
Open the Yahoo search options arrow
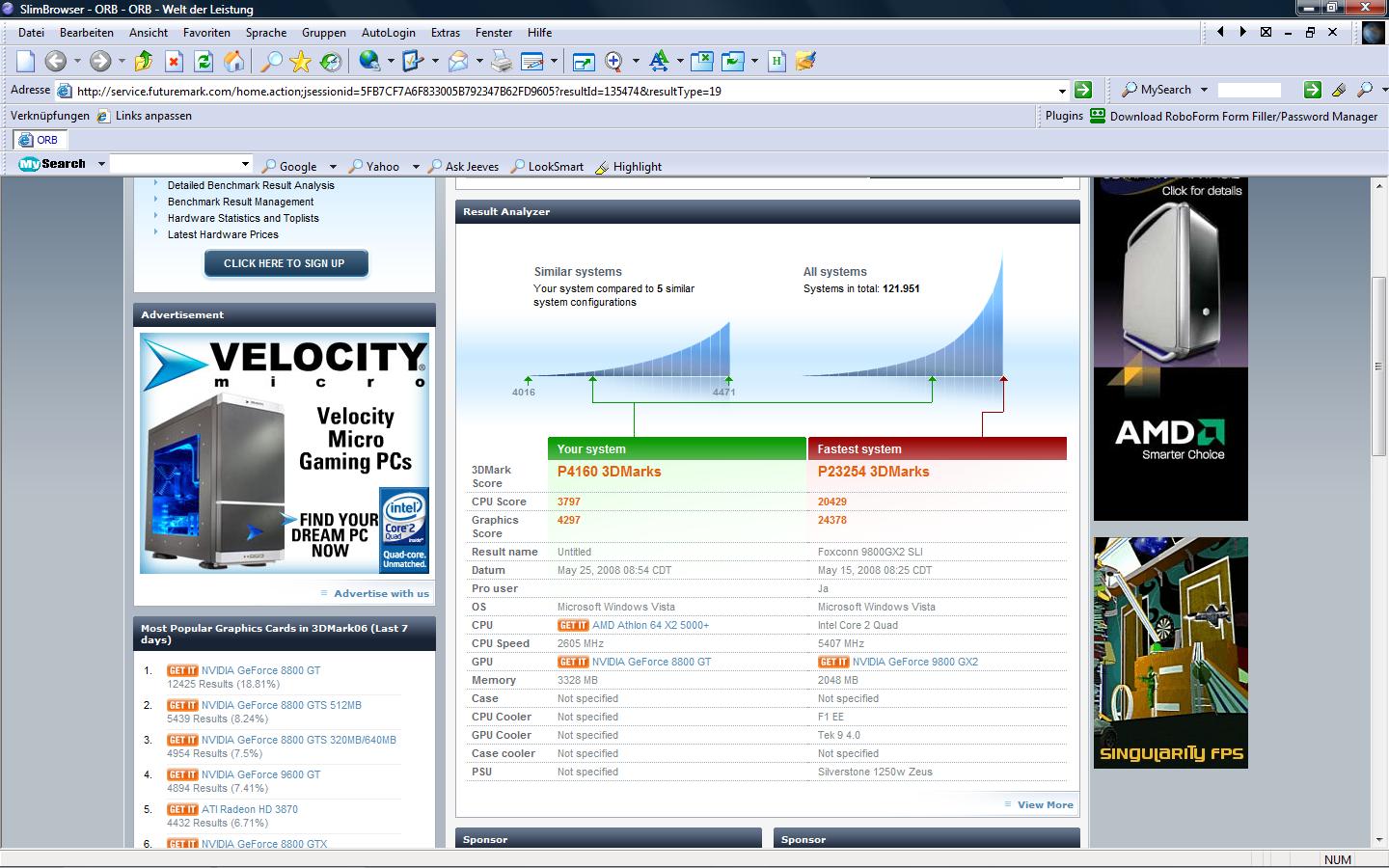[x=416, y=167]
